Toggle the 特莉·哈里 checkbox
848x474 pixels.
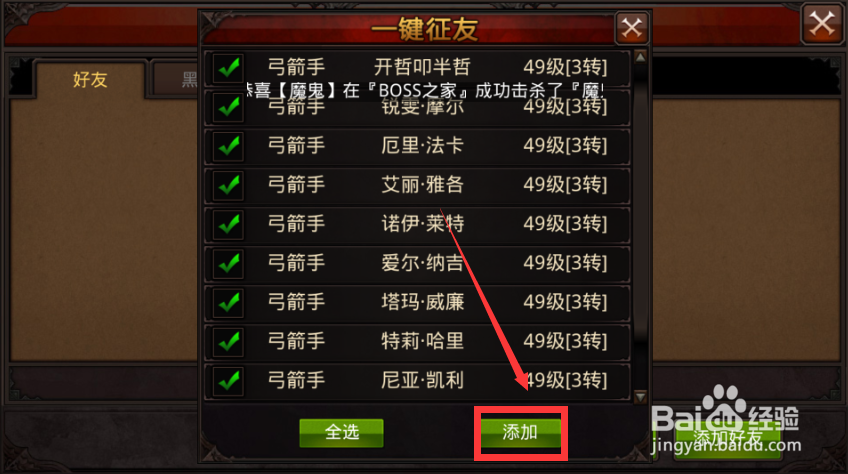coord(228,342)
